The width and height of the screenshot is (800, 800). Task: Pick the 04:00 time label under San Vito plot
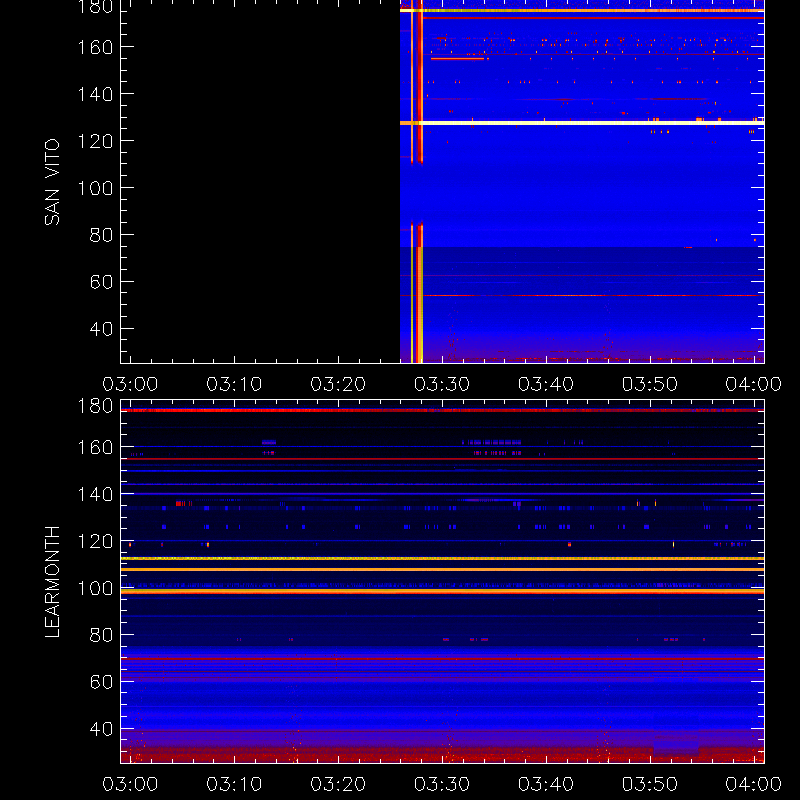point(754,384)
